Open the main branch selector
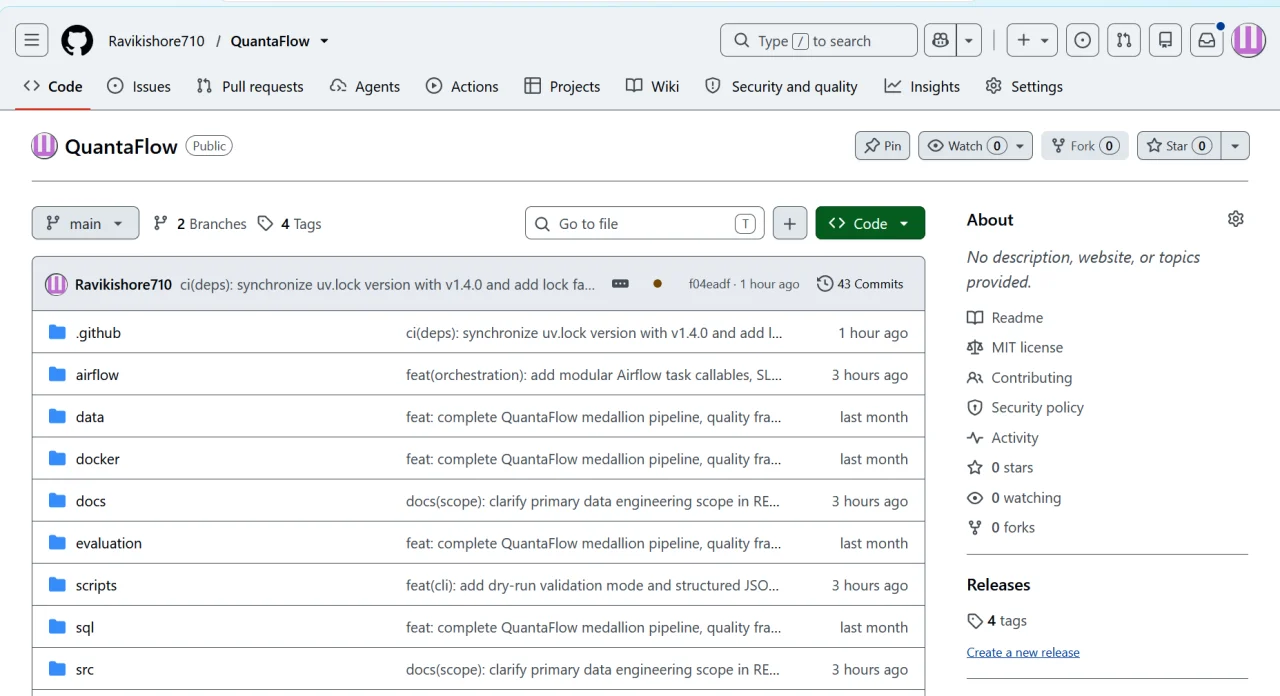This screenshot has height=696, width=1280. pyautogui.click(x=85, y=223)
